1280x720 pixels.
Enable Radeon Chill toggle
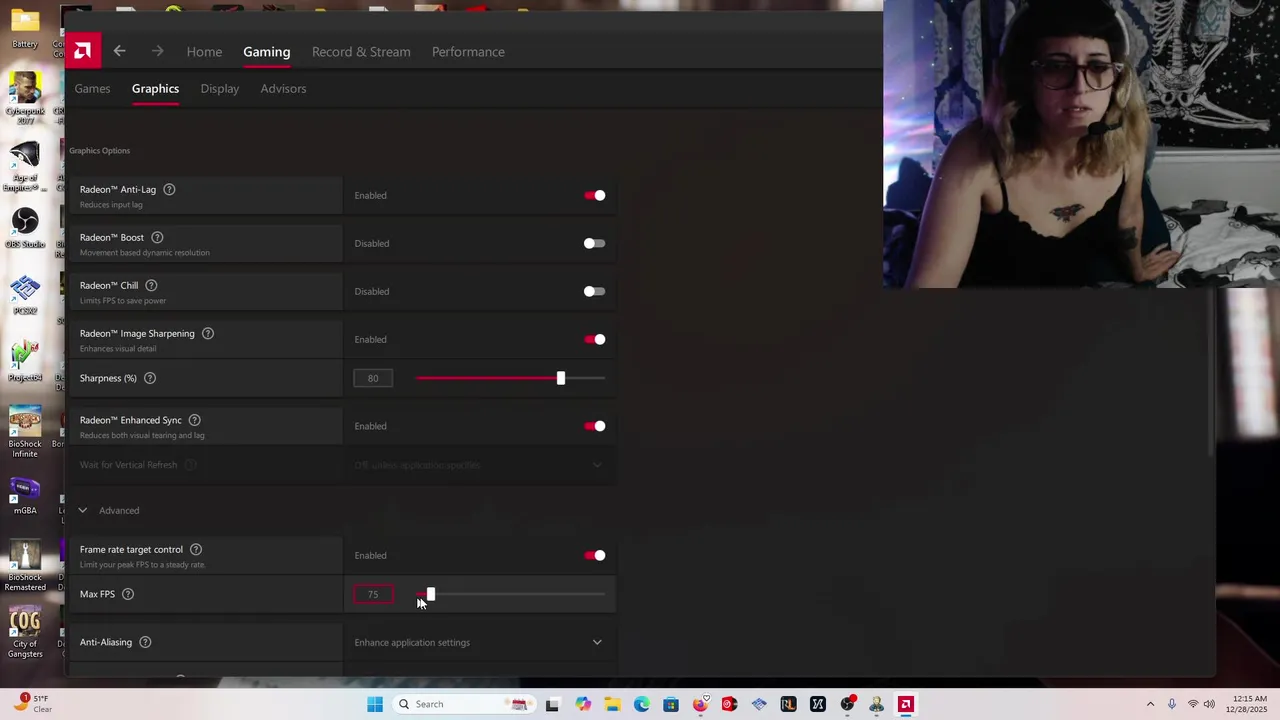595,291
